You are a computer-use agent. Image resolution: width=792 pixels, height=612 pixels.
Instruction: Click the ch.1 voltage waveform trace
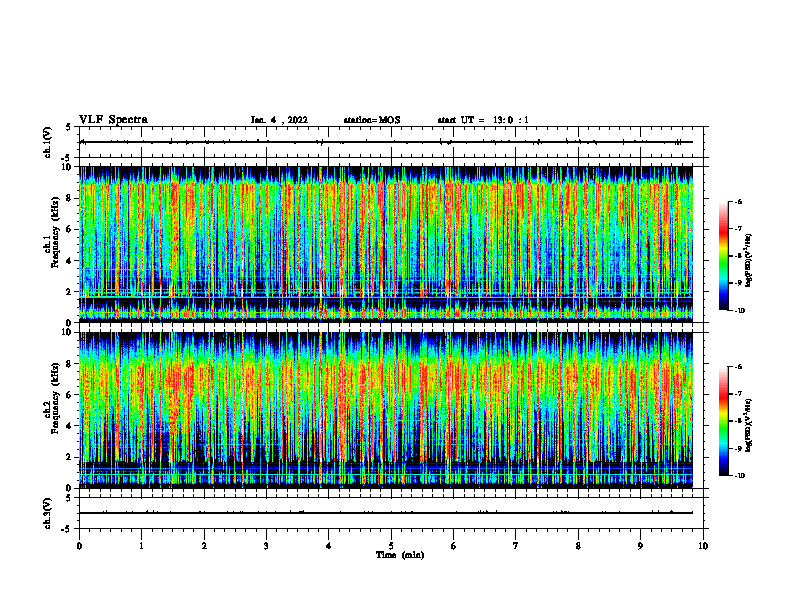click(x=386, y=142)
